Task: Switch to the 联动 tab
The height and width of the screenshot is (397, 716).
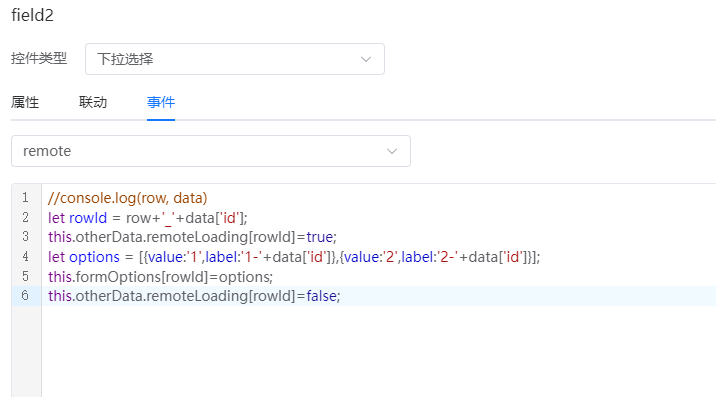Action: [93, 102]
